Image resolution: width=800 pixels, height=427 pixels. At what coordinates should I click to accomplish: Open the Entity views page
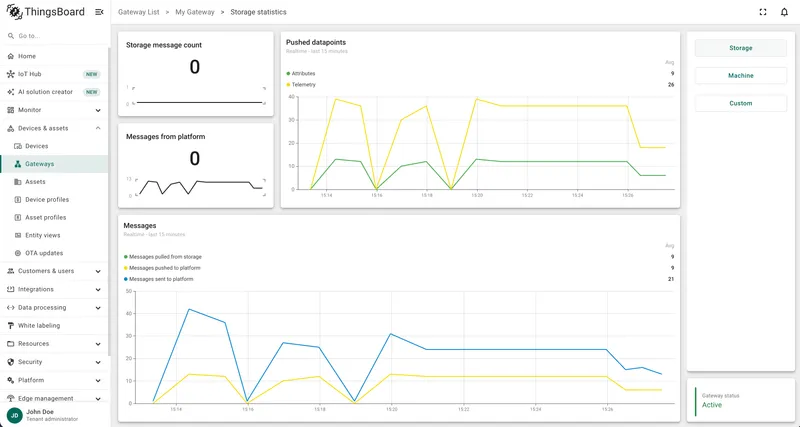click(x=54, y=236)
